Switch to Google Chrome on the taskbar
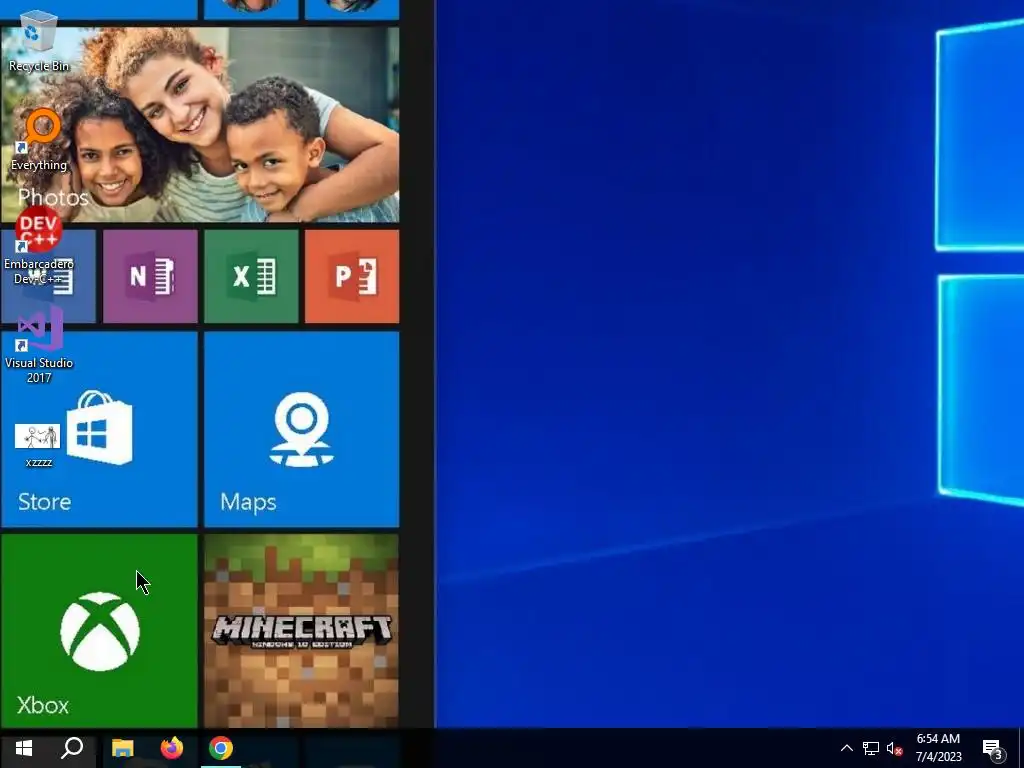 (221, 748)
